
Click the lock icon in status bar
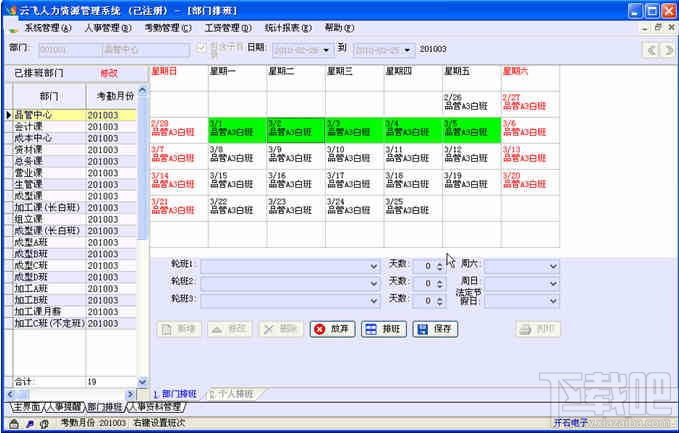pyautogui.click(x=14, y=423)
